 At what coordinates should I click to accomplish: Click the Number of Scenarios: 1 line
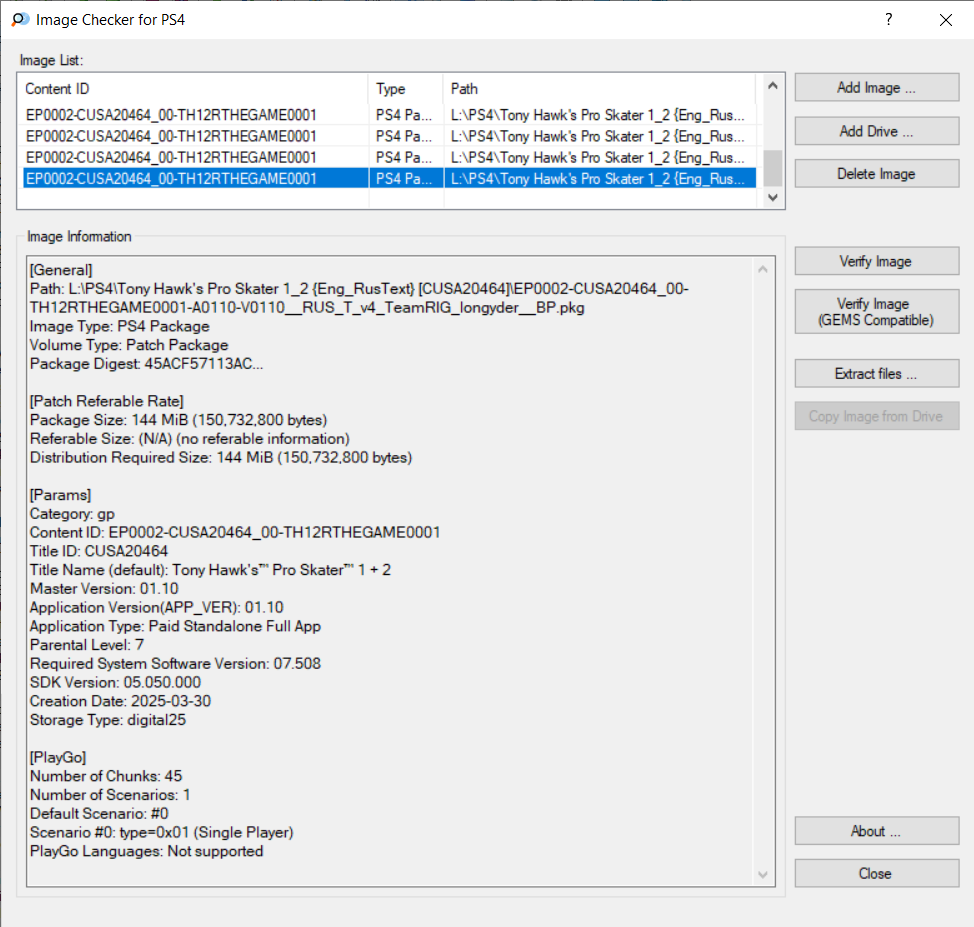pos(111,795)
